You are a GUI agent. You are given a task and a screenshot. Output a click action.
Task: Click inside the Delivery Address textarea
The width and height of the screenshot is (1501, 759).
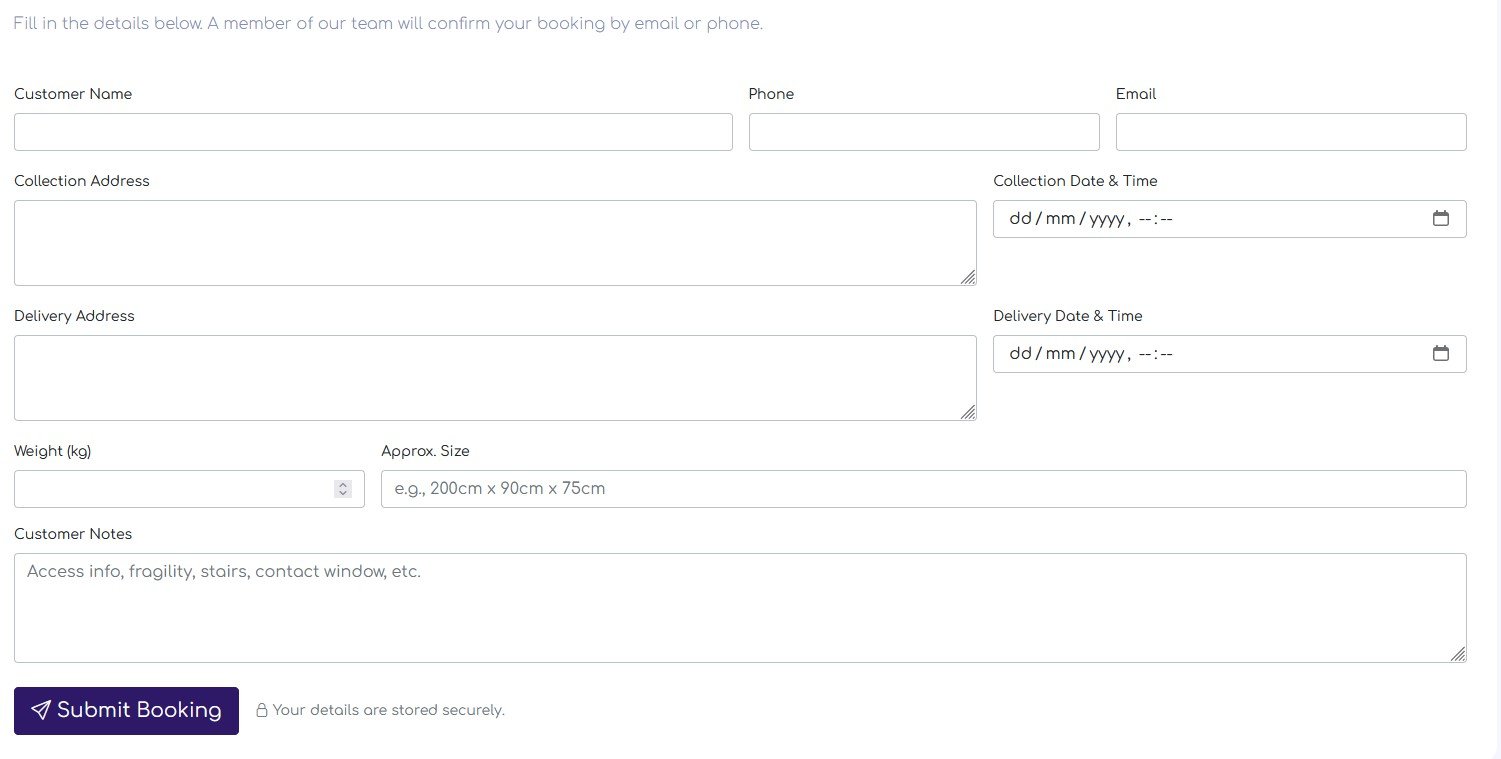click(494, 378)
